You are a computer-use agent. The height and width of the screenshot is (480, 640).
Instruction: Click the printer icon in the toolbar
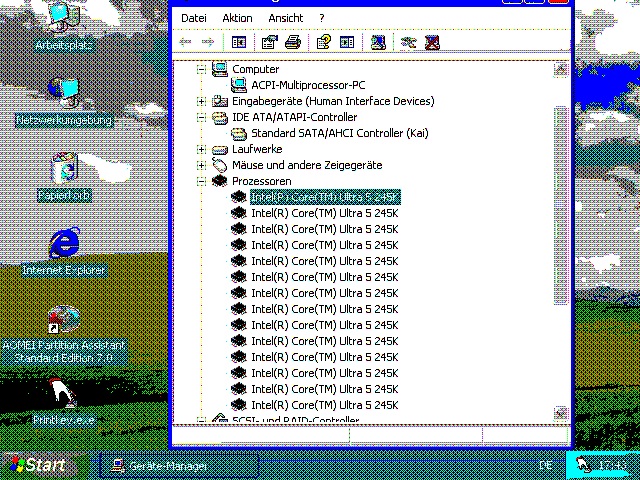[293, 42]
